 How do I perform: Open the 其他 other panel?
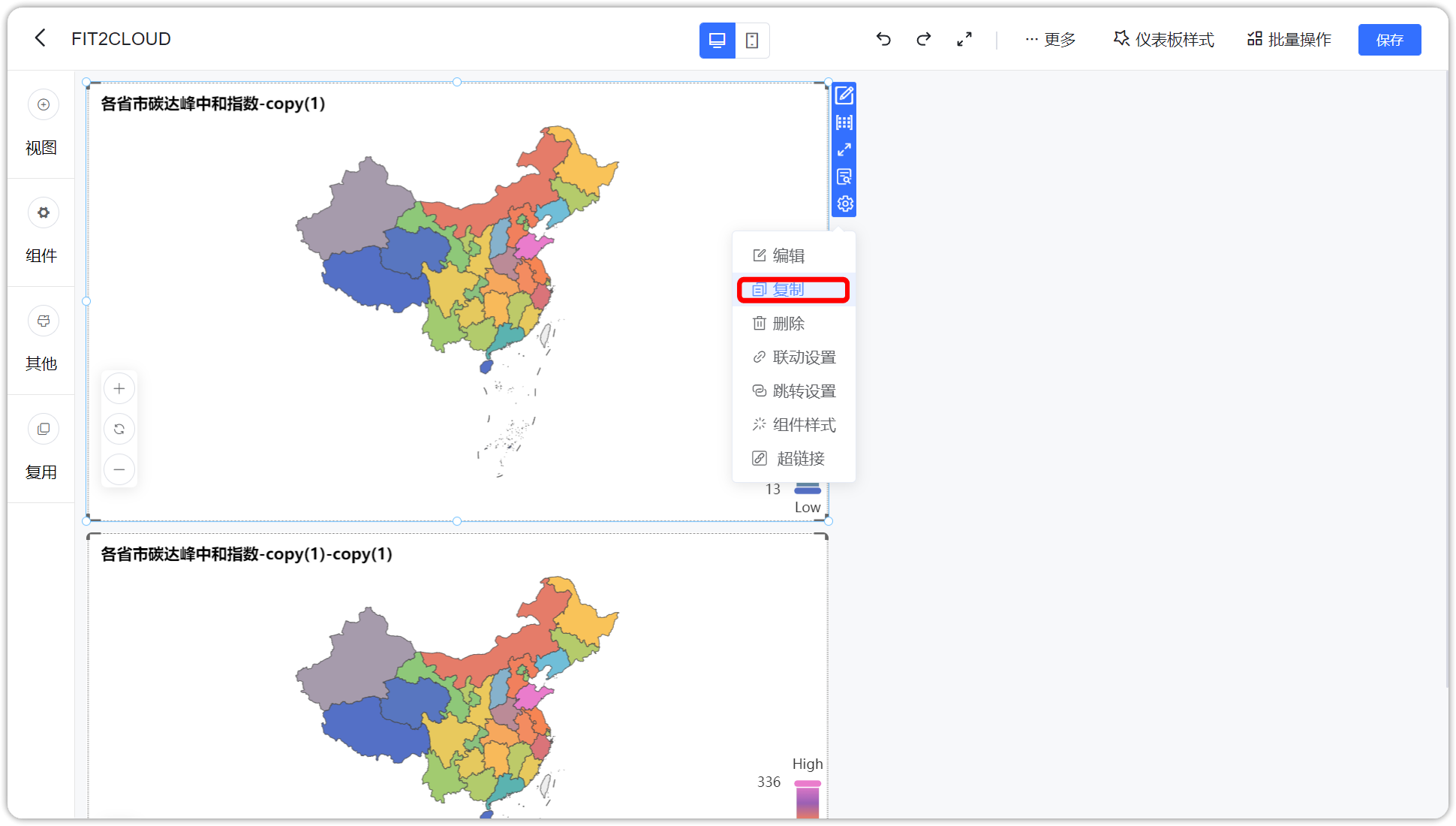coord(41,340)
